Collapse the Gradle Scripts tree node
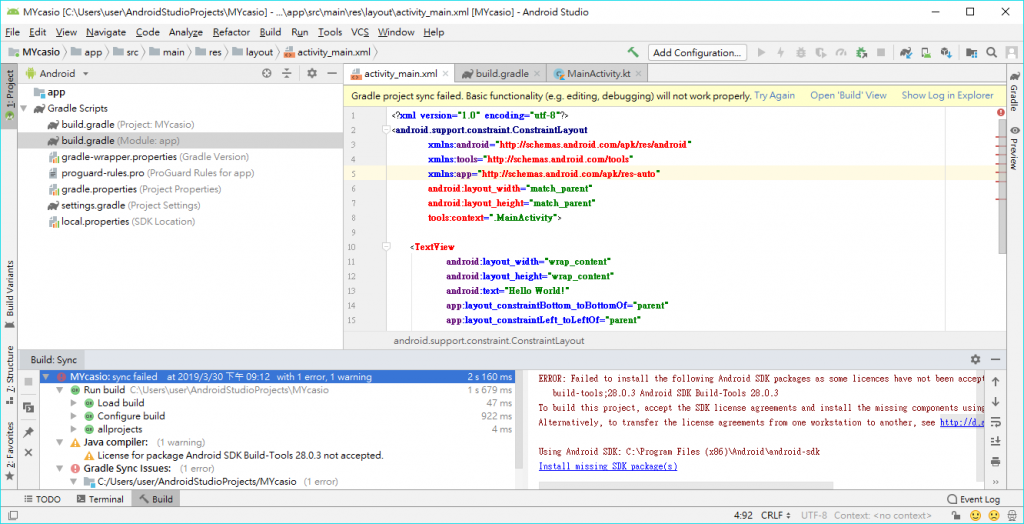Viewport: 1024px width, 524px height. (x=24, y=108)
